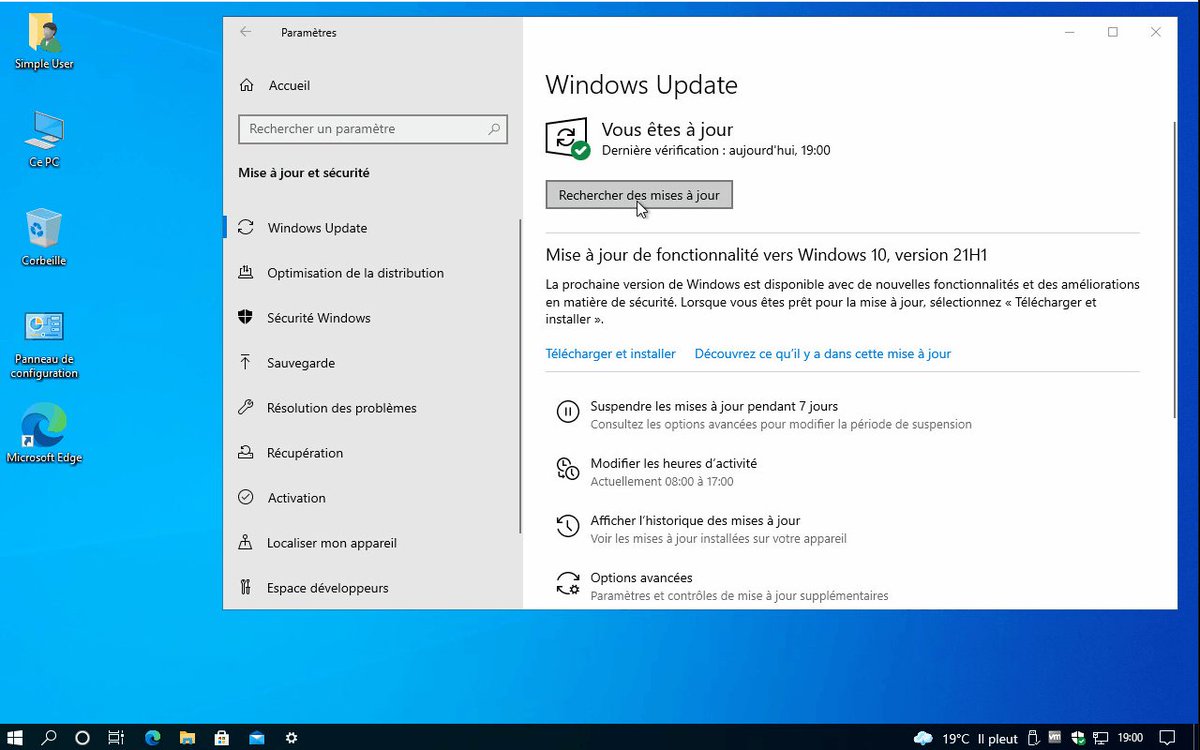This screenshot has height=750, width=1200.
Task: Open File Explorer from the taskbar
Action: (x=187, y=738)
